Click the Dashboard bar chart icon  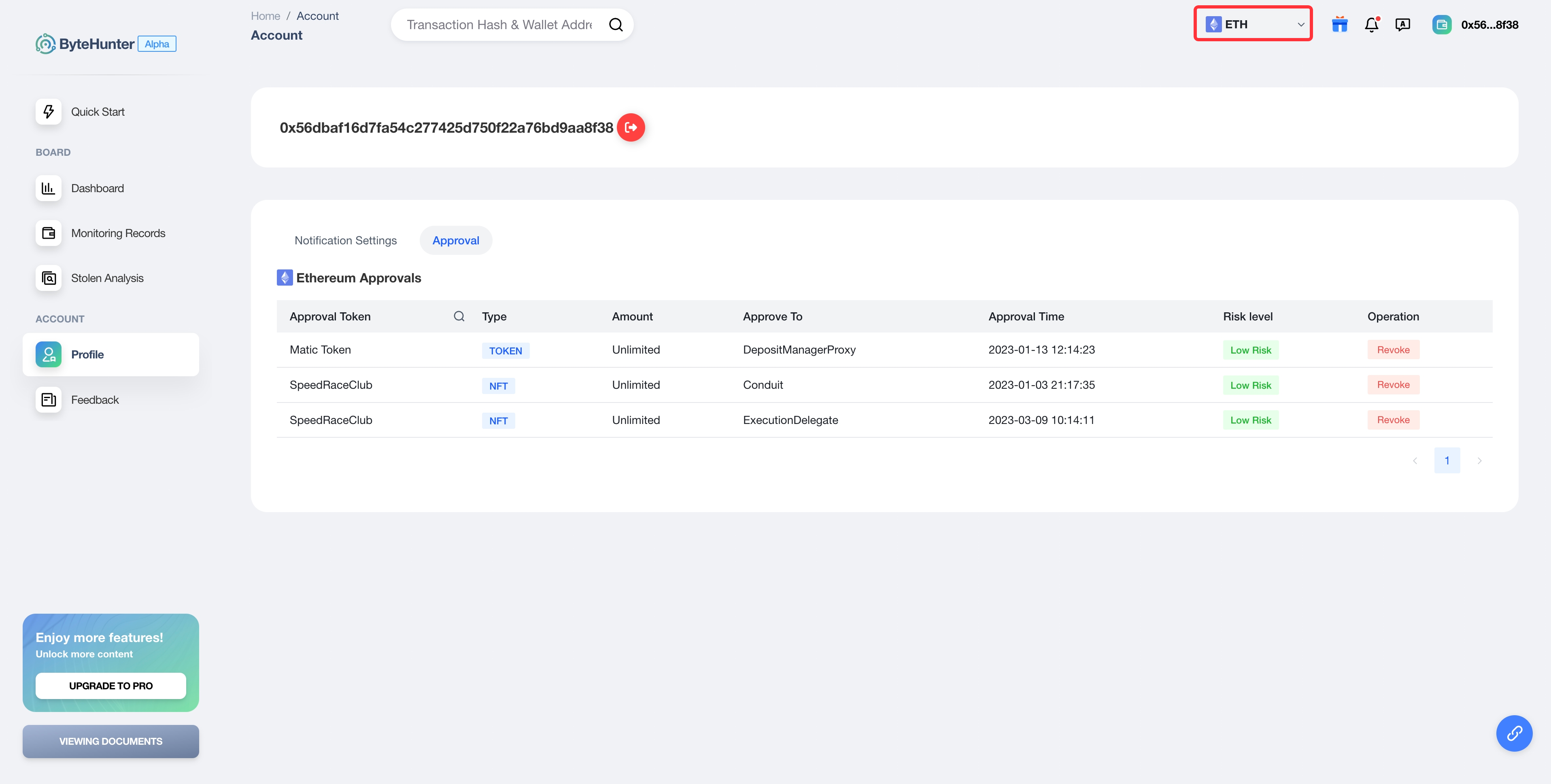pos(48,189)
